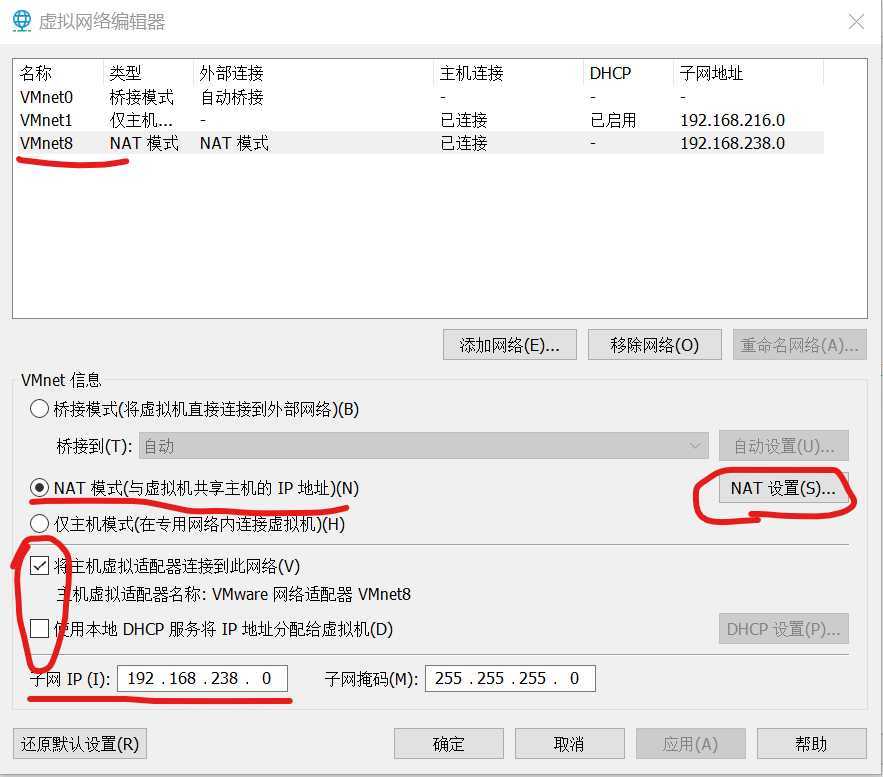Click the 子网 IP input field
Viewport: 883px width, 777px height.
click(202, 678)
